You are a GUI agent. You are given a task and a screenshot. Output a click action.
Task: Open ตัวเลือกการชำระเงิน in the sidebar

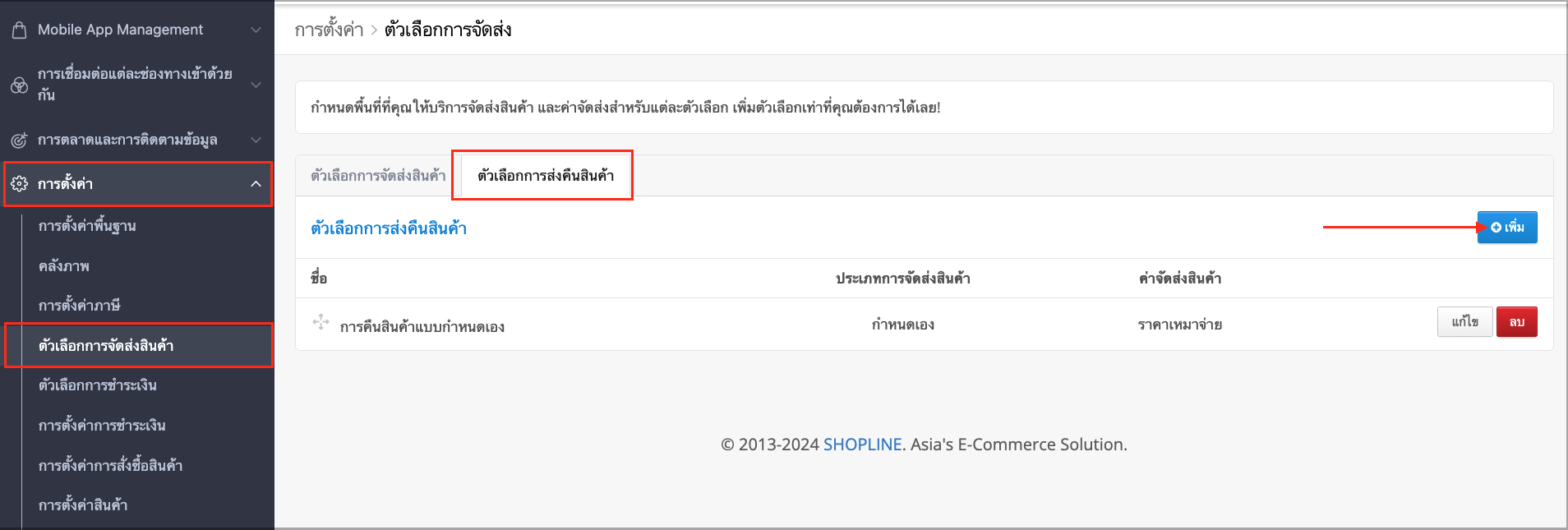click(97, 385)
